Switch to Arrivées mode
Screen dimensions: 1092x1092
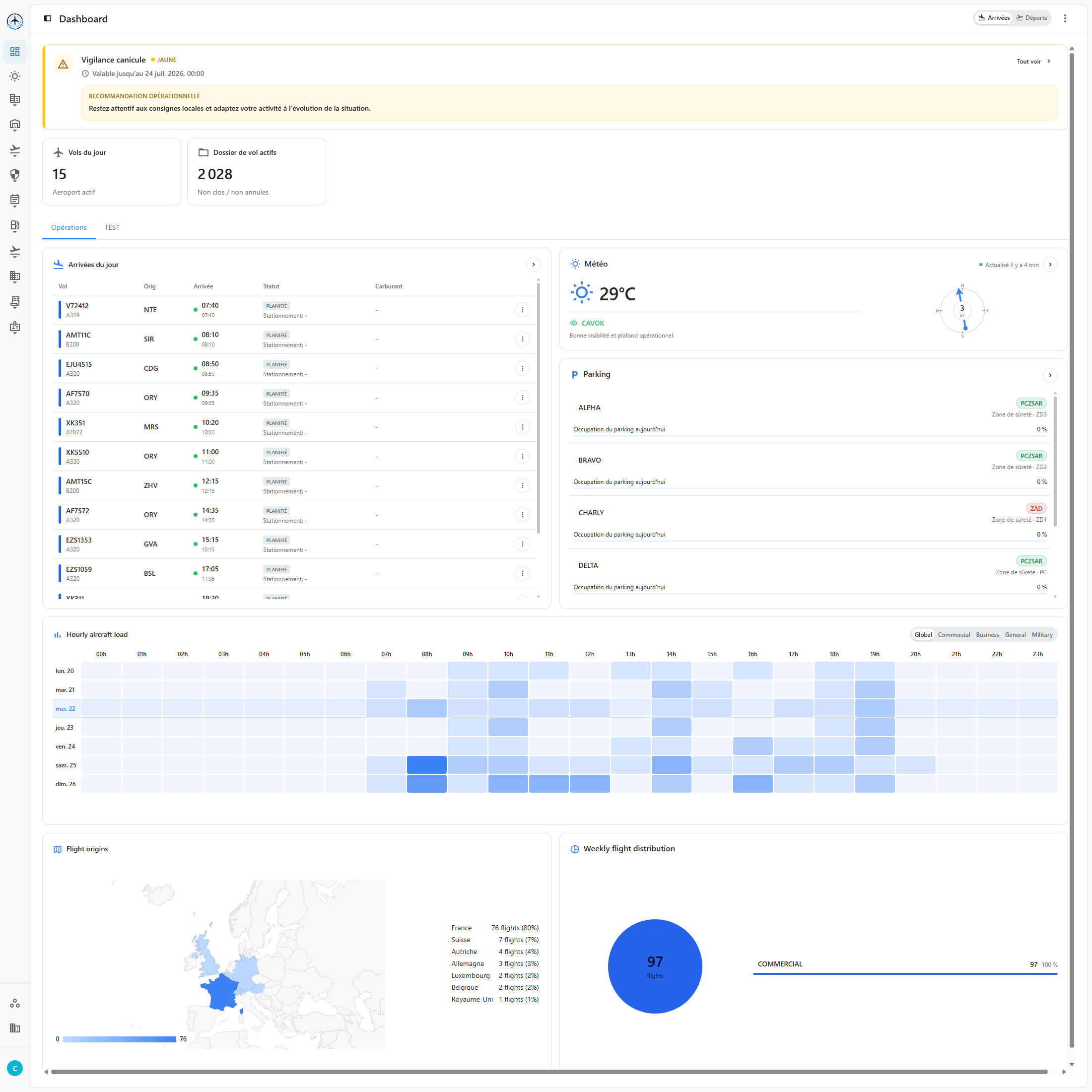tap(994, 18)
